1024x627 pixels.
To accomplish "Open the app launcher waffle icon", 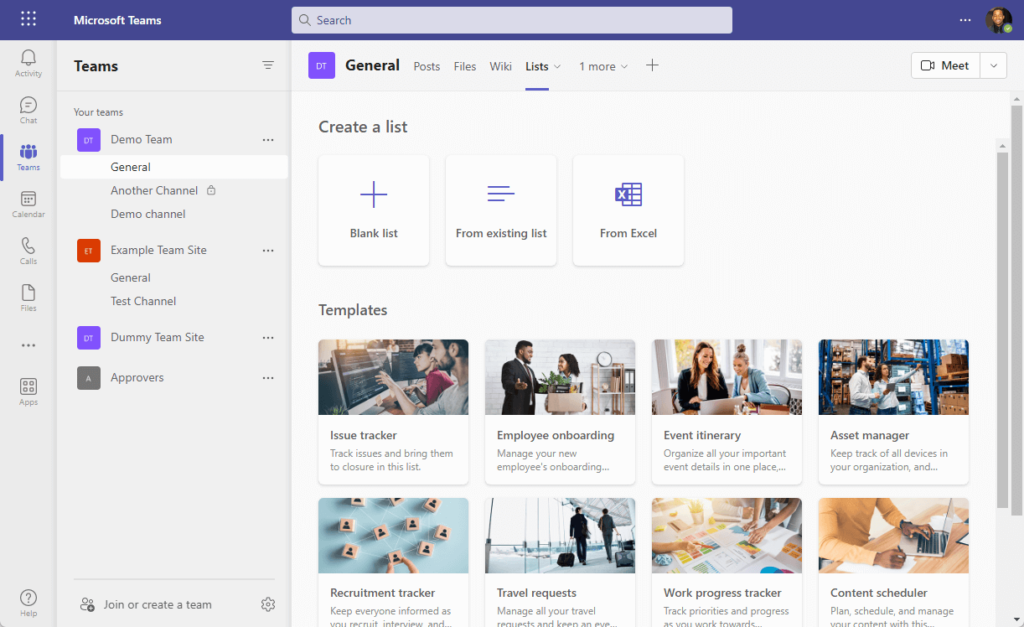I will [28, 19].
